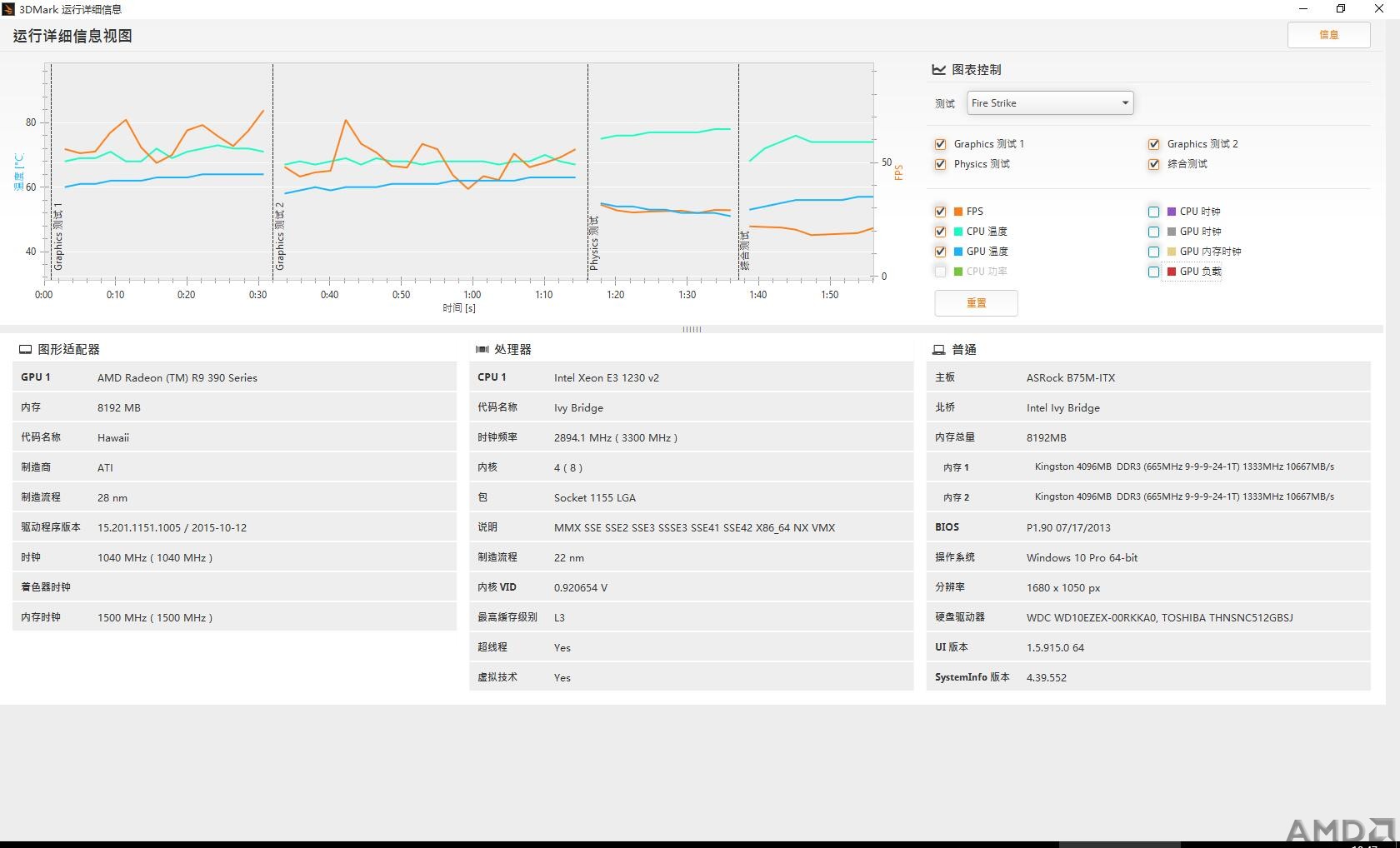Click the BIOS P1.90 07/17/2013 value

coord(1068,528)
